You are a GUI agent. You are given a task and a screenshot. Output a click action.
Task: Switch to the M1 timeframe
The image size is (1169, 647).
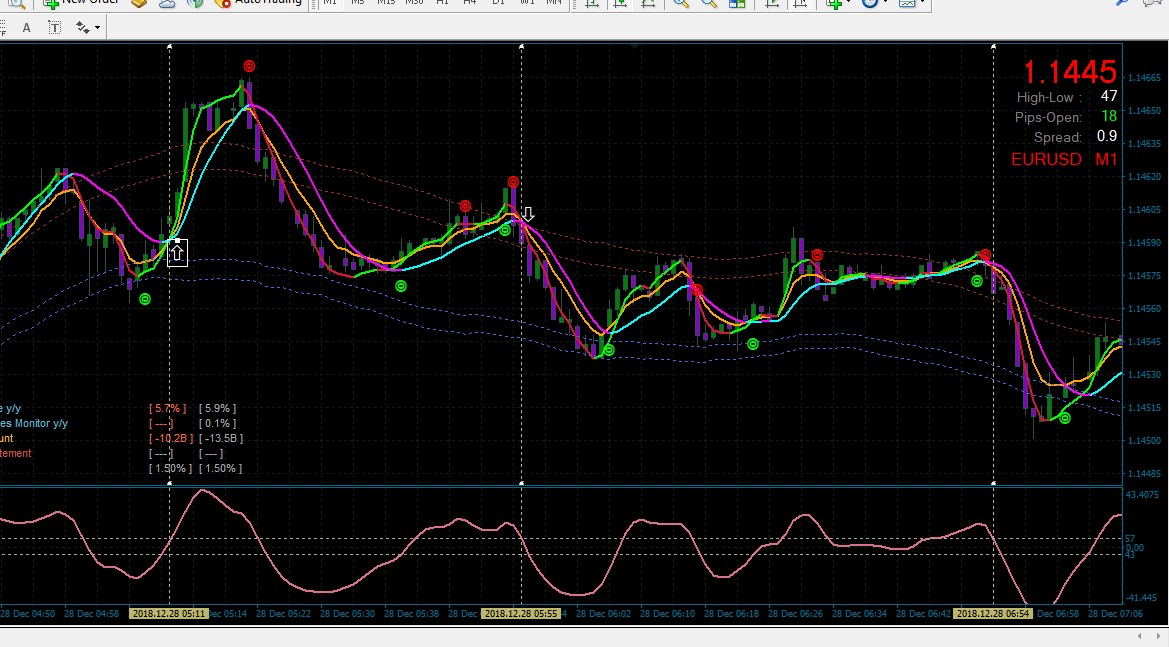pyautogui.click(x=330, y=3)
